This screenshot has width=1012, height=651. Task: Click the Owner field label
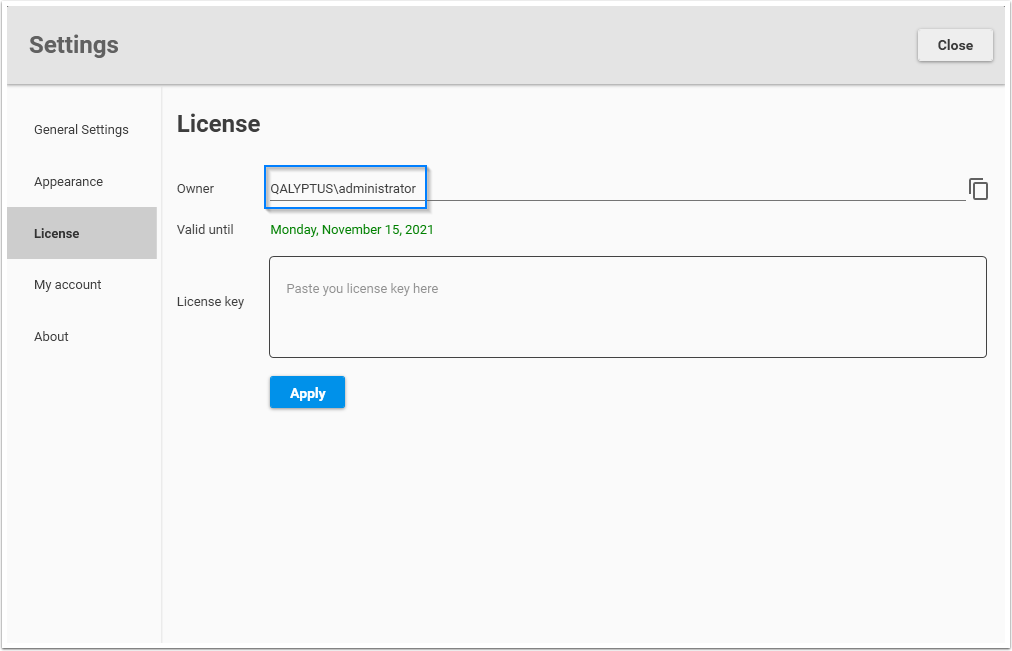195,188
